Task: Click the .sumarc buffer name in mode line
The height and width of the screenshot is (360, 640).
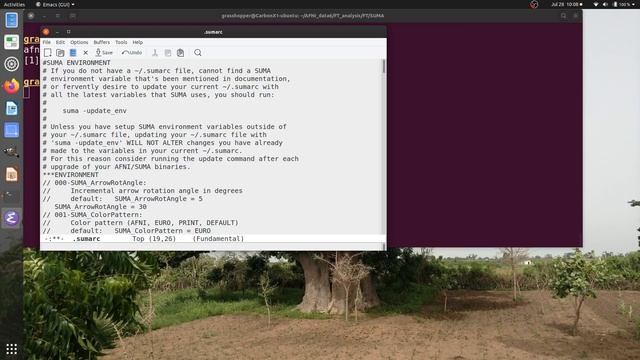Action: 86,239
